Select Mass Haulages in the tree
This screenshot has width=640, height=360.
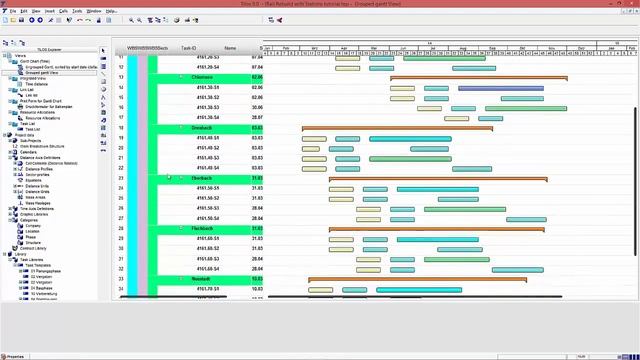coord(38,203)
